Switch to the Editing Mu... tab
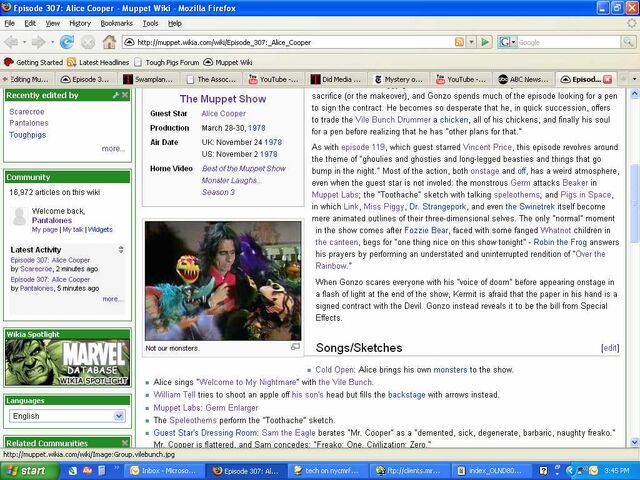Viewport: 640px width, 480px height. coord(27,79)
